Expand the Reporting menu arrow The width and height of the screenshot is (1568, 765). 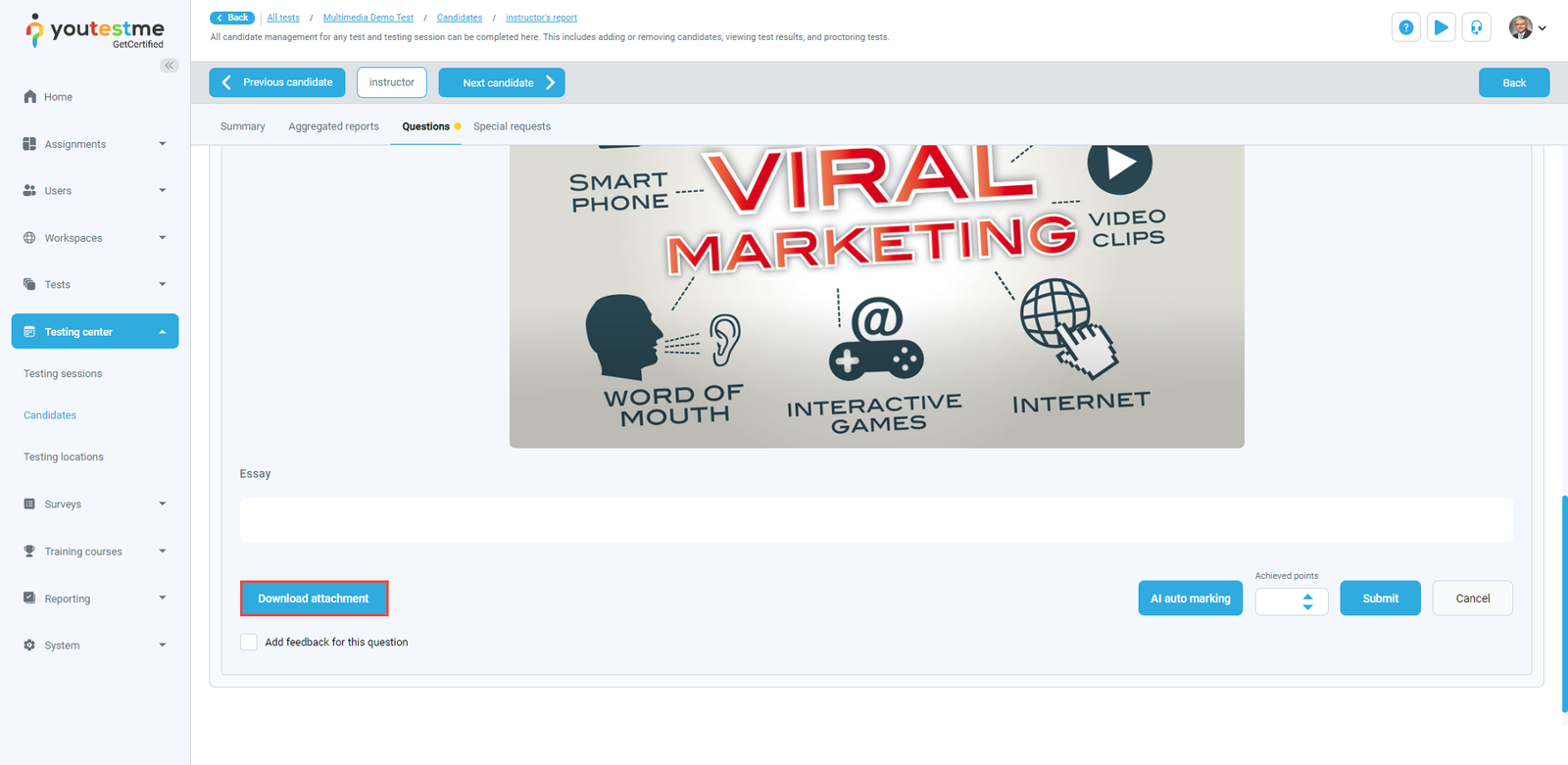pos(163,598)
